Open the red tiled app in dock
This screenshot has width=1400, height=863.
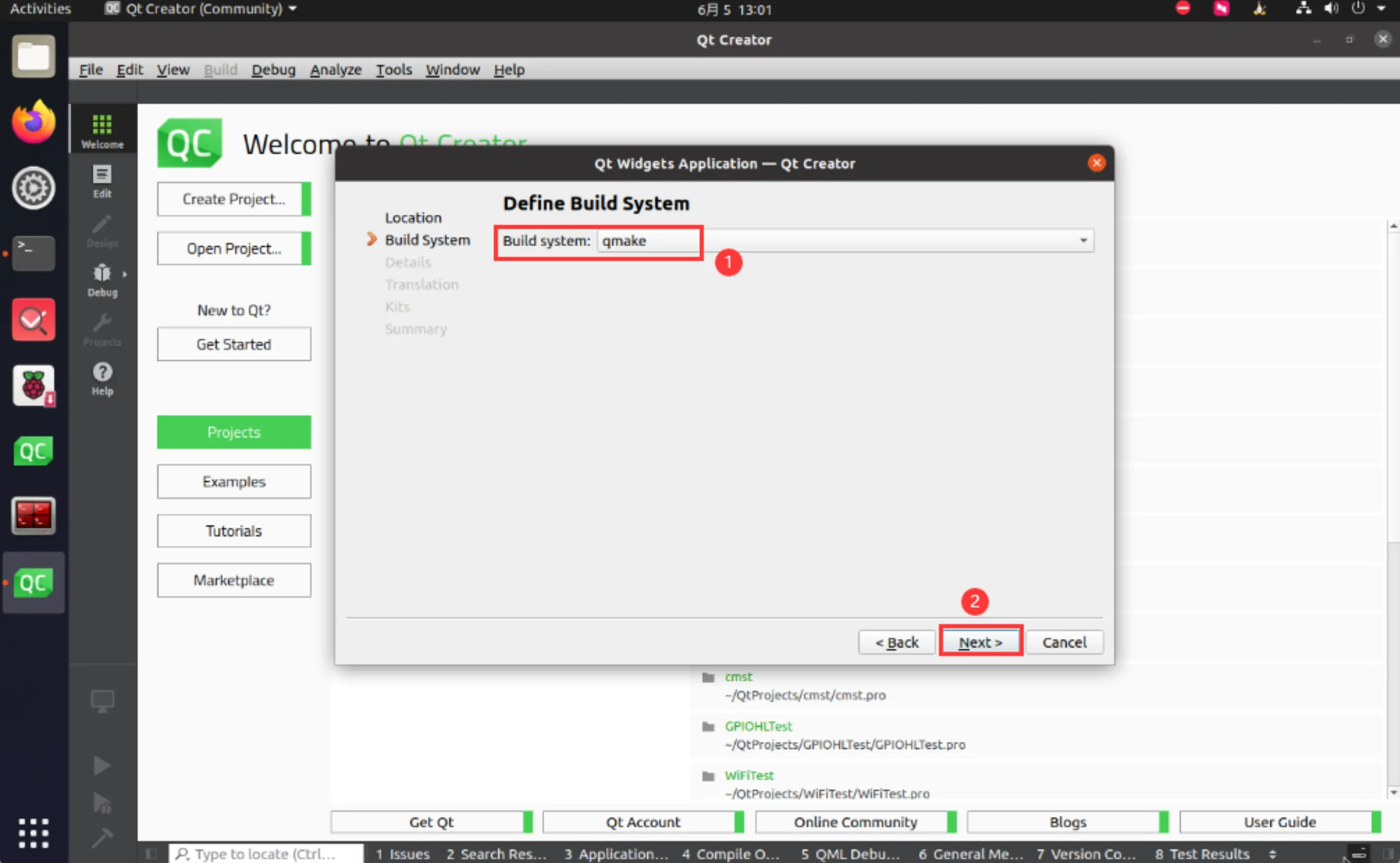point(33,515)
